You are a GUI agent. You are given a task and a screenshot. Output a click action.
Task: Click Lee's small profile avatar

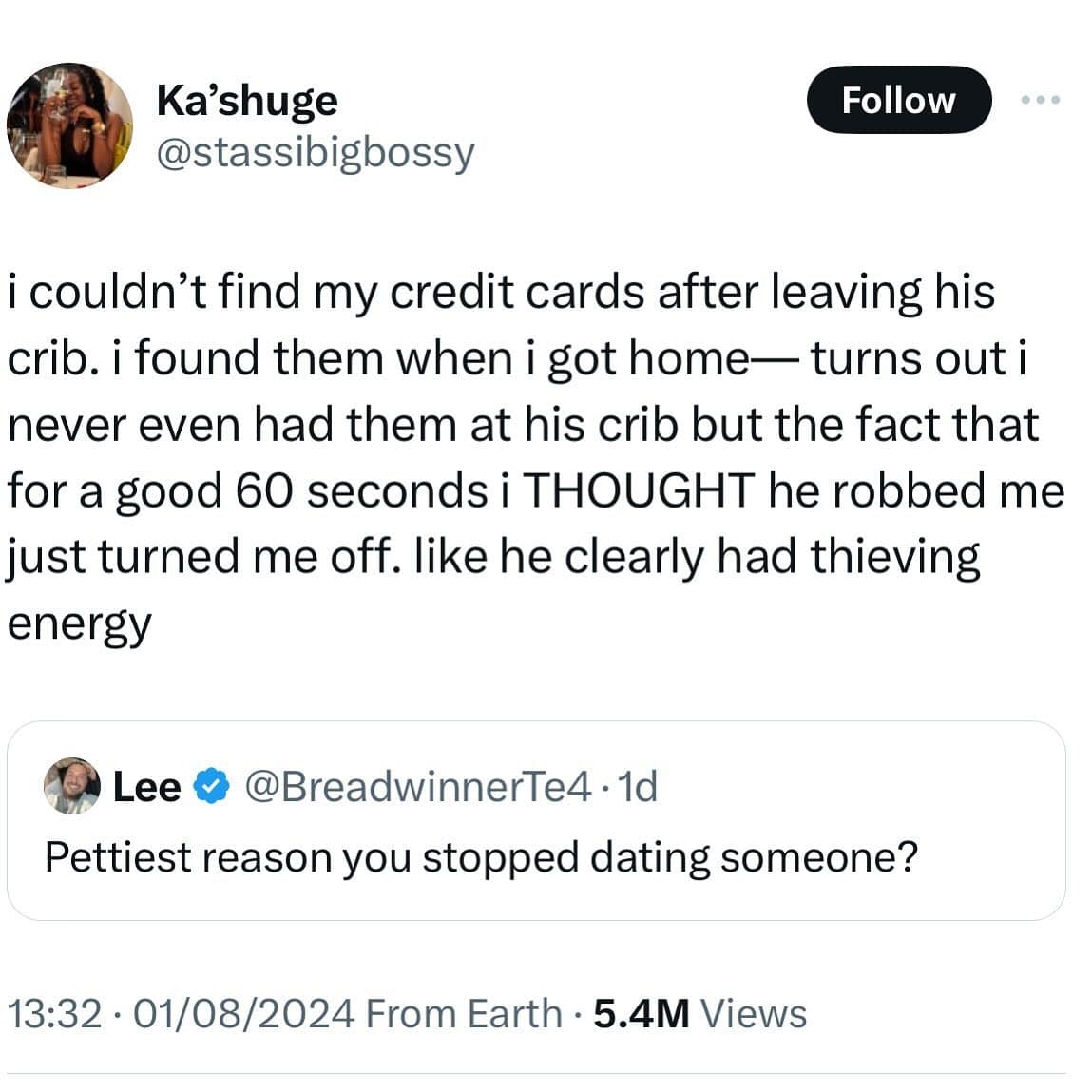71,786
